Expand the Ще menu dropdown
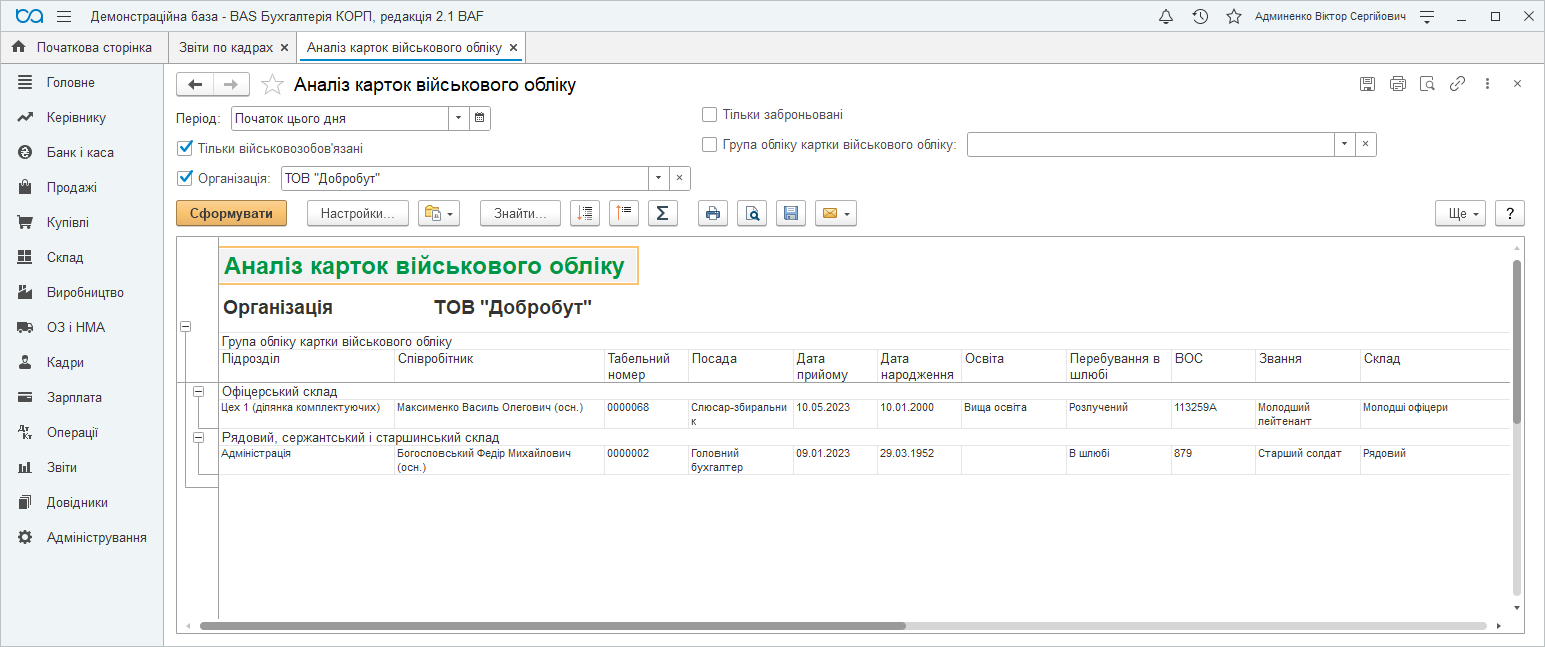Screen dimensions: 1545x647 click(x=1459, y=213)
